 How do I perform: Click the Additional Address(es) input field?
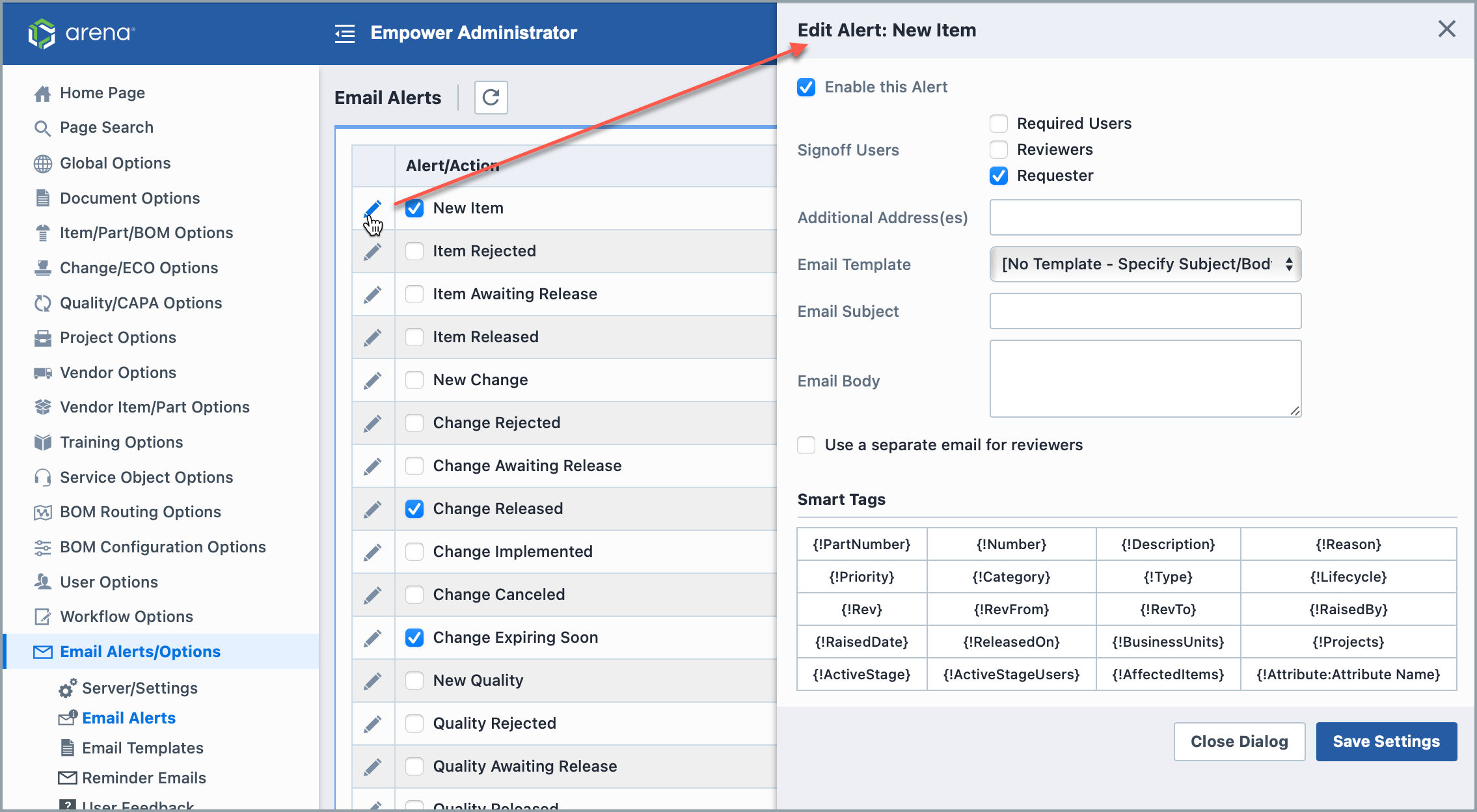[1145, 217]
